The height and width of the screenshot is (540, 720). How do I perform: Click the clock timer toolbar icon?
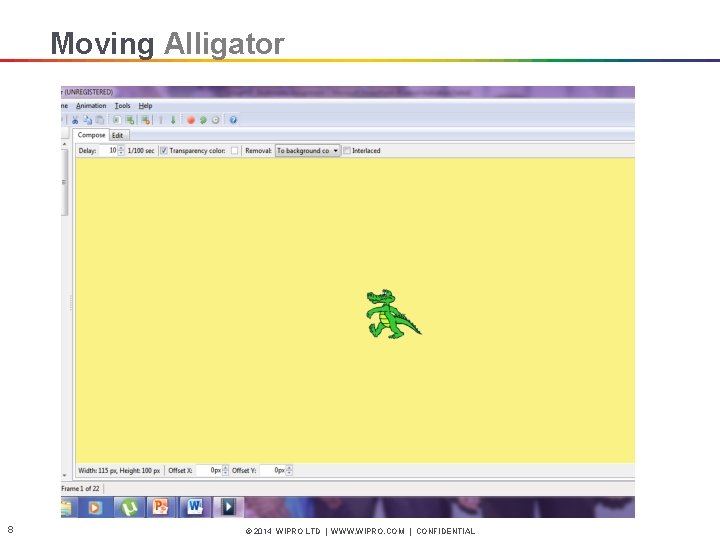[215, 120]
